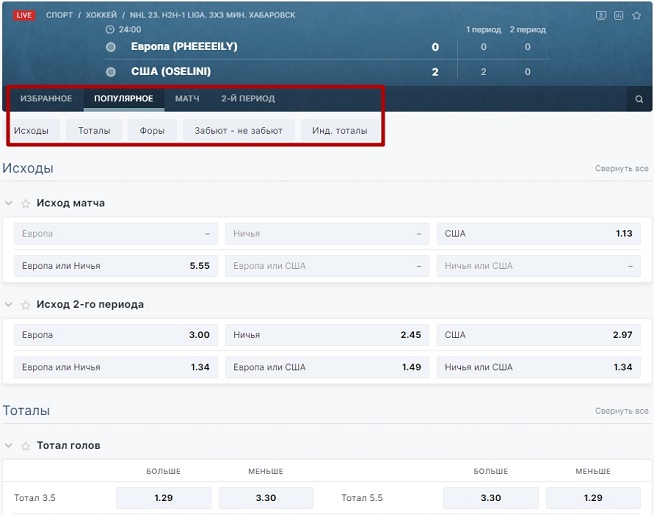Switch to the Матч tab
654x515 pixels.
tap(187, 99)
